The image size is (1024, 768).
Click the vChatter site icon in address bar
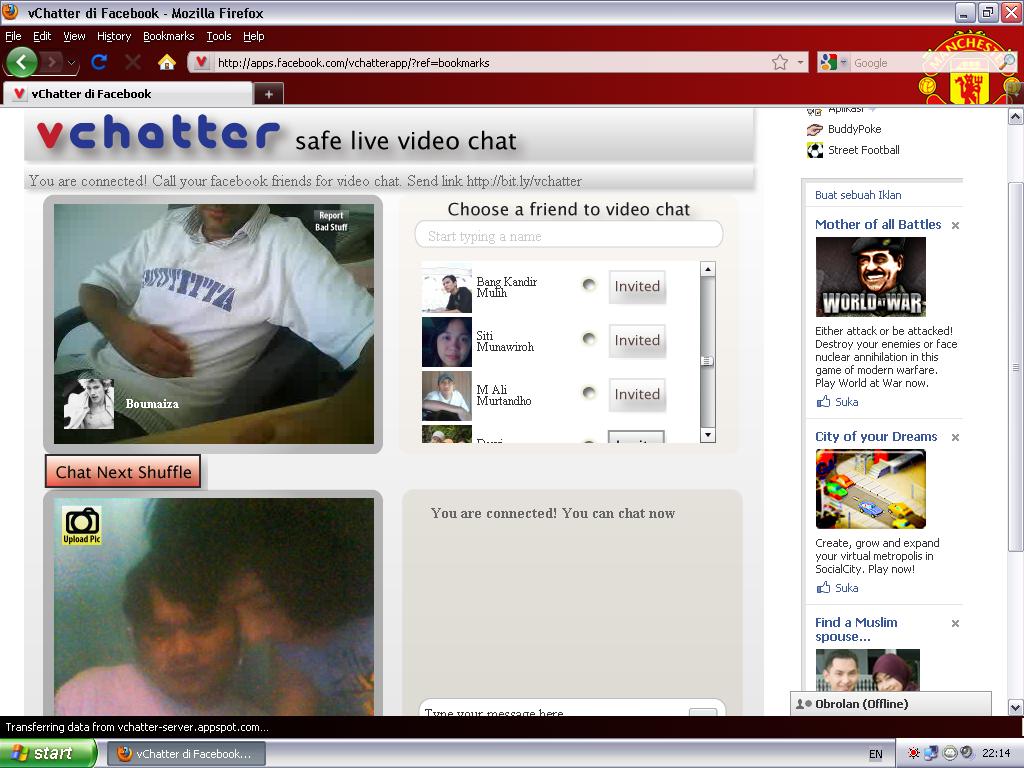202,63
